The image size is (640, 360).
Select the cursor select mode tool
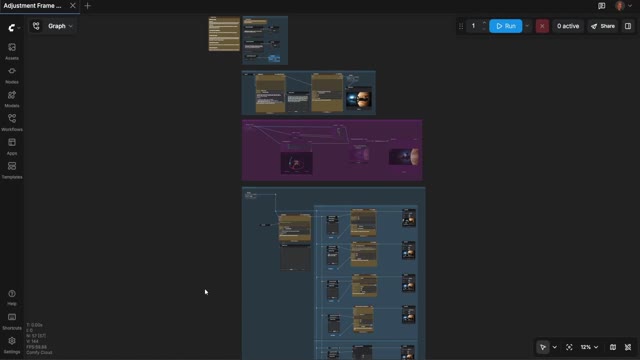[x=543, y=347]
